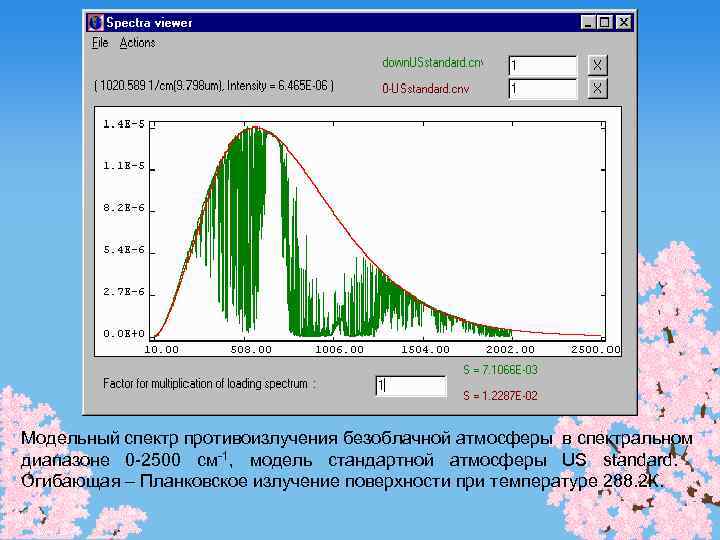Click the Spectra viewer title bar icon
The image size is (720, 540).
[95, 22]
